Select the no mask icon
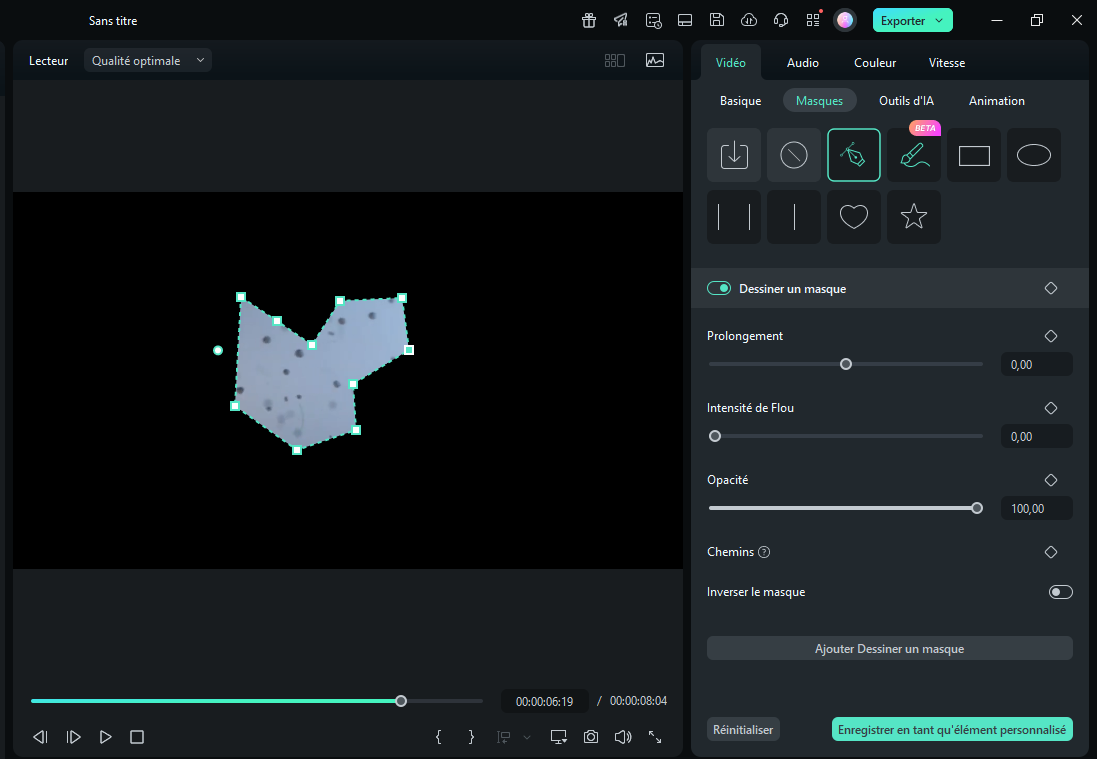The width and height of the screenshot is (1097, 759). point(794,155)
